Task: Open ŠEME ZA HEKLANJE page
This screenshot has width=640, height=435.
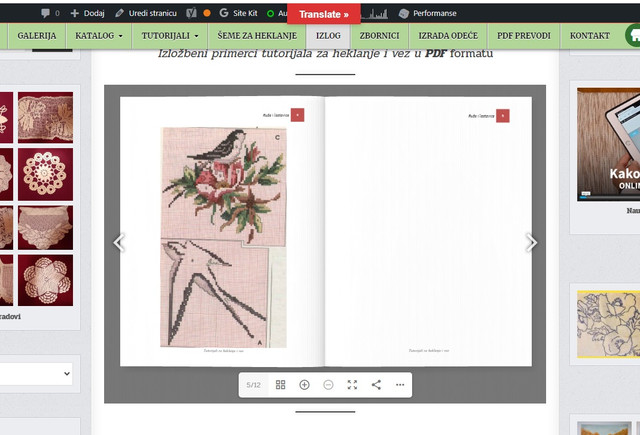Action: [x=257, y=36]
